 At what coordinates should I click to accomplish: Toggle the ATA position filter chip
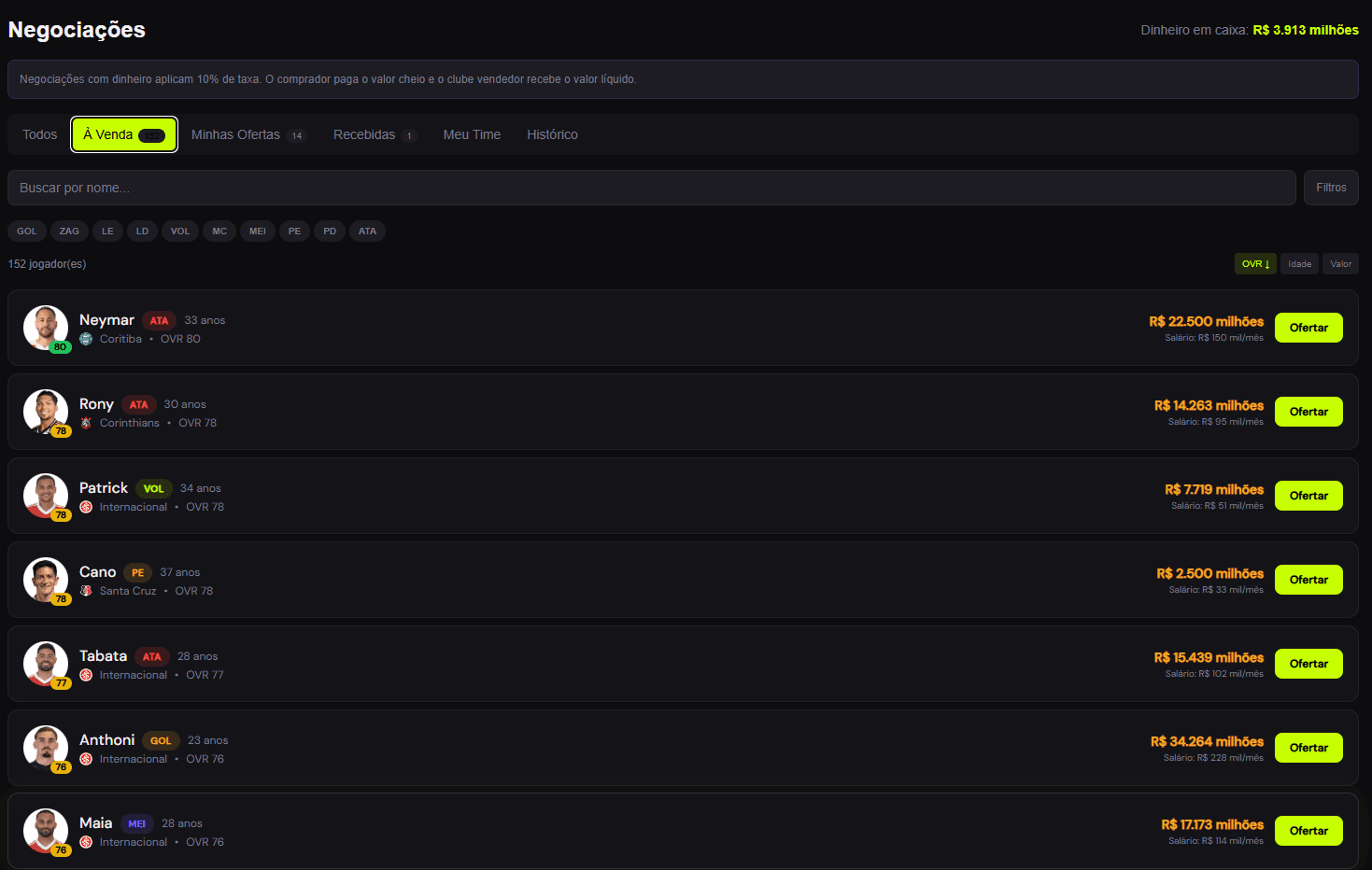point(368,232)
